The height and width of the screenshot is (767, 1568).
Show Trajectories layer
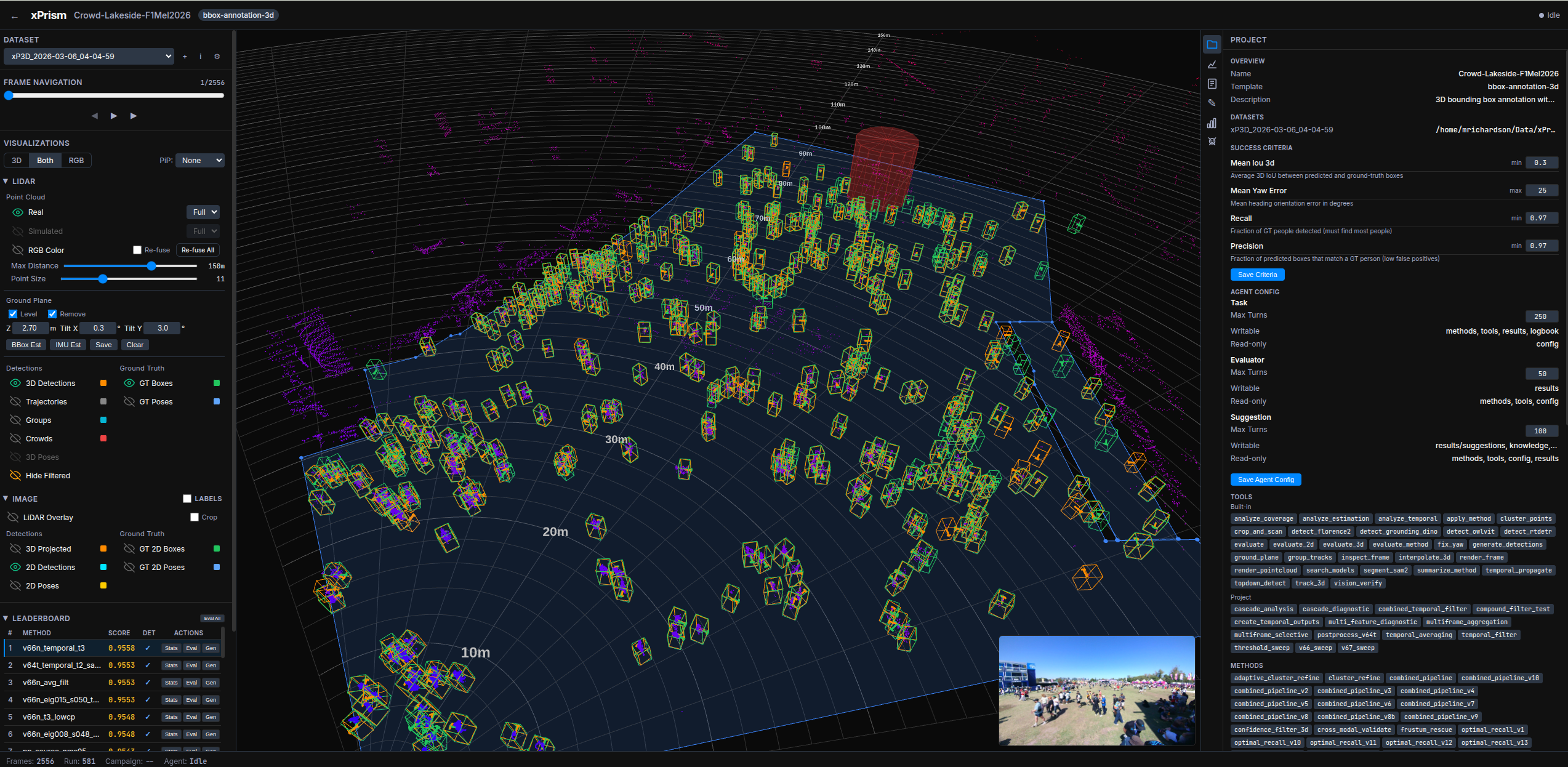pos(15,402)
